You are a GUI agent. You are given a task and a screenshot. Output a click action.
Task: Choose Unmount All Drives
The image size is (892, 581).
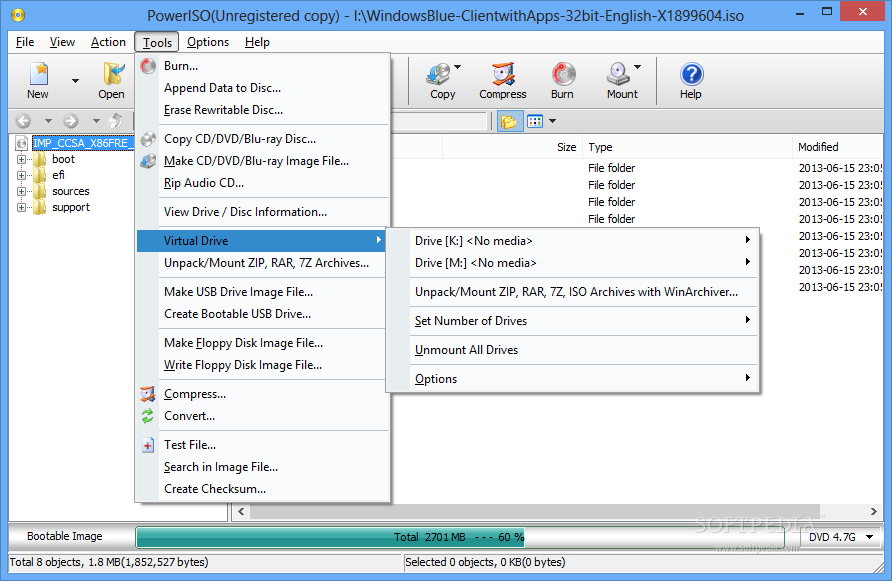pos(572,350)
